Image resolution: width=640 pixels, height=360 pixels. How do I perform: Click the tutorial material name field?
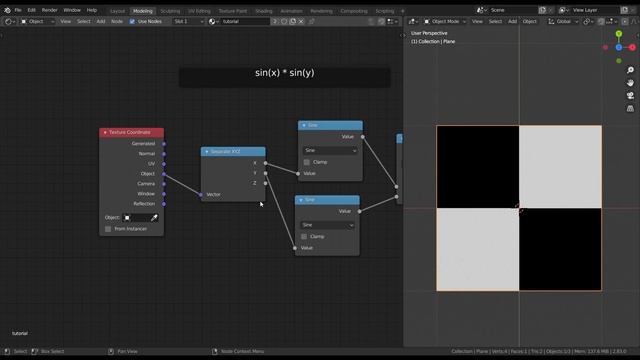coord(245,22)
